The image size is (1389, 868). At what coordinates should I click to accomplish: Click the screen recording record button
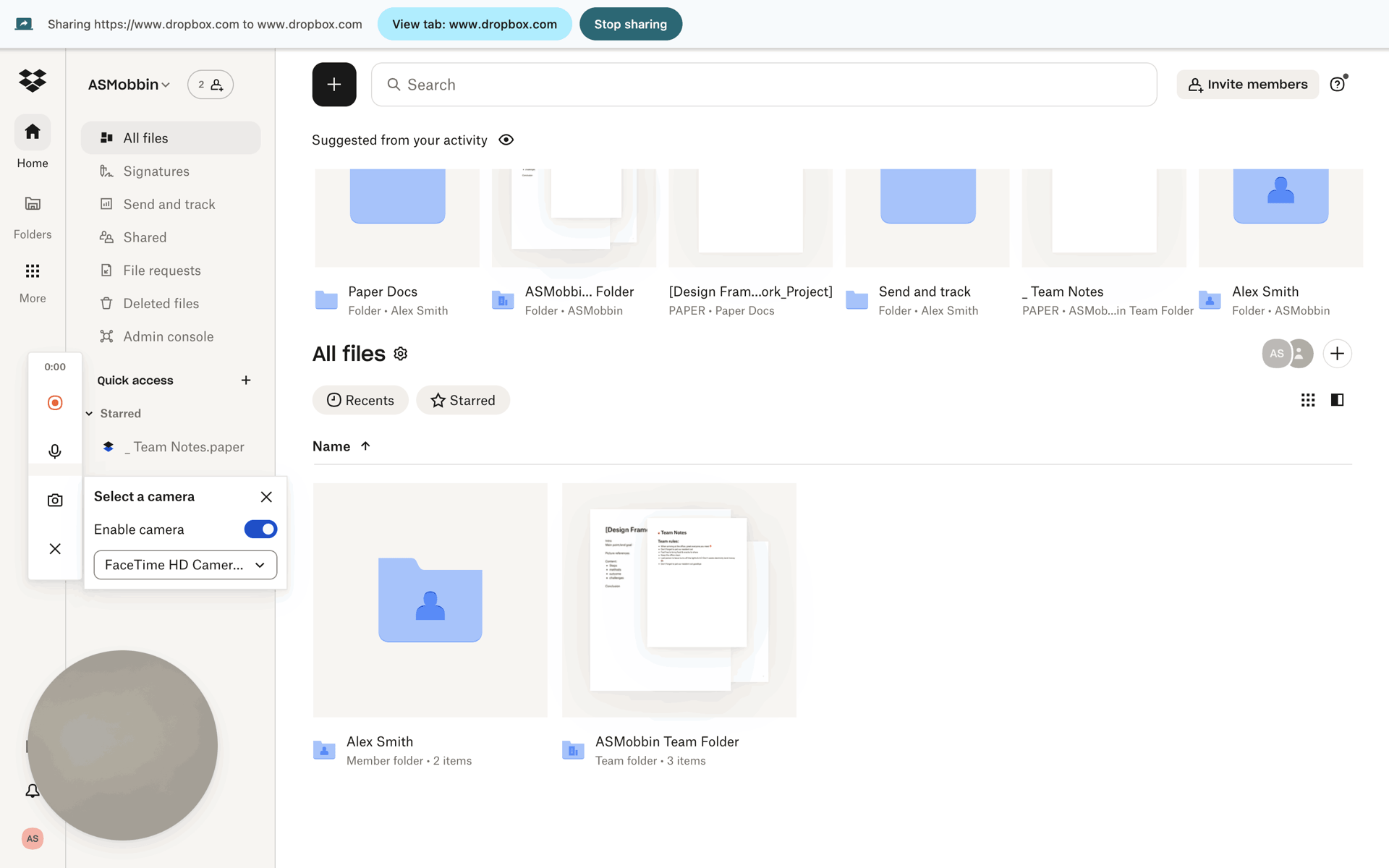click(55, 403)
